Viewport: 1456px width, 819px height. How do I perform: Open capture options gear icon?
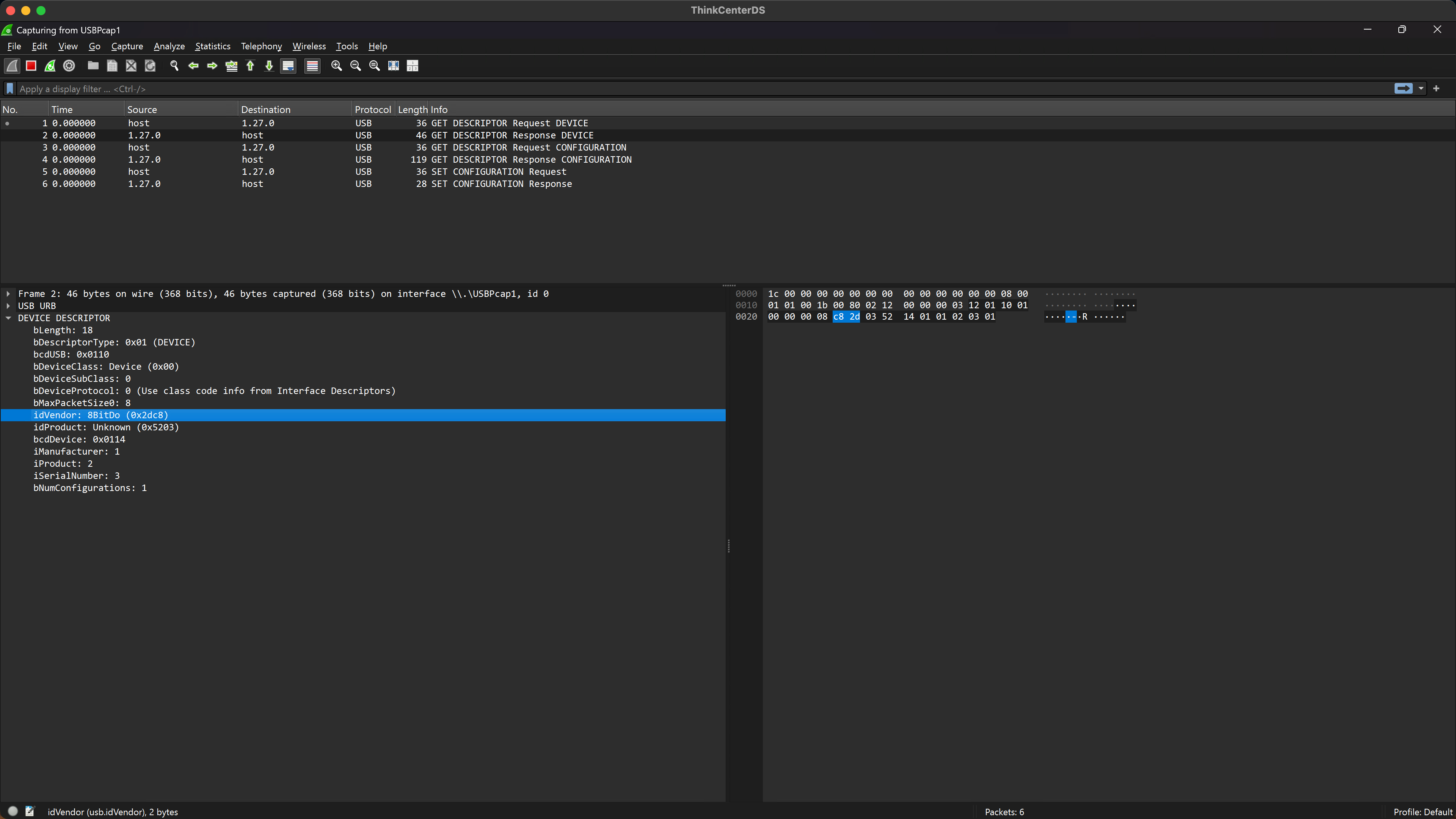pyautogui.click(x=69, y=66)
